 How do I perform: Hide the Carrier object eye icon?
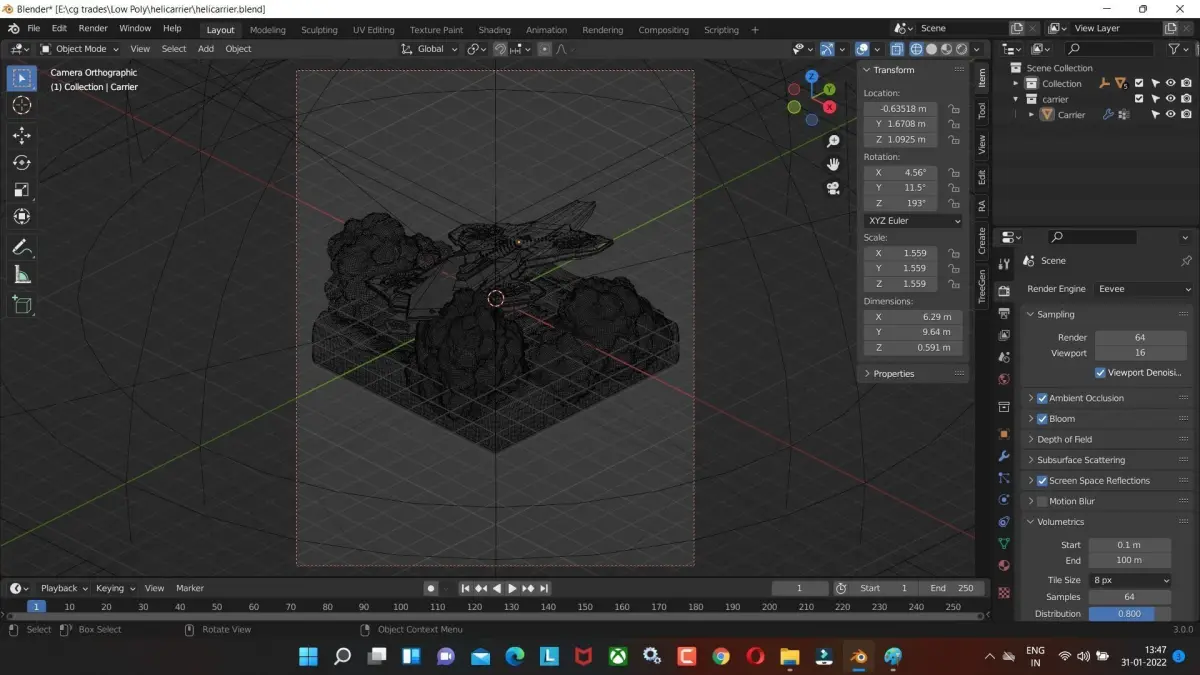1170,115
